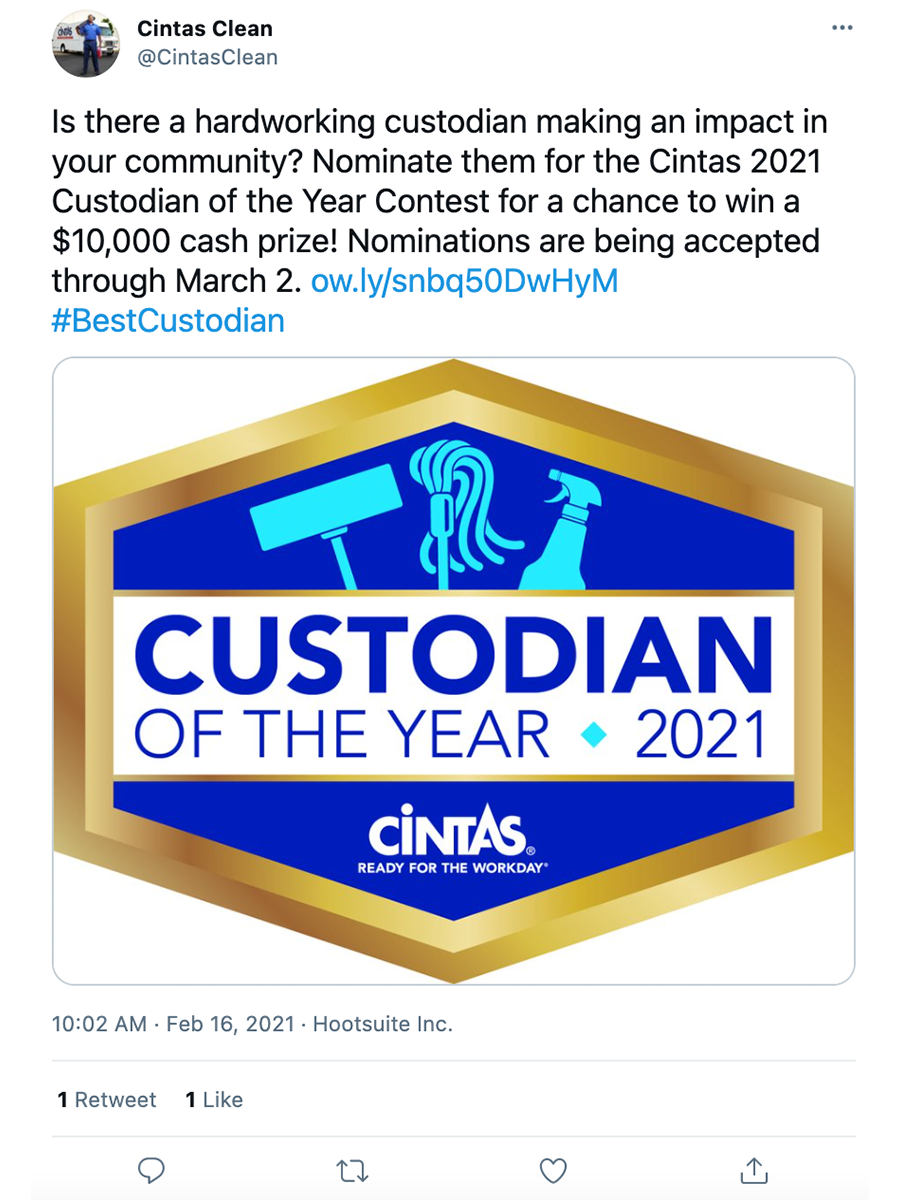View the 1 Like list

click(214, 1100)
